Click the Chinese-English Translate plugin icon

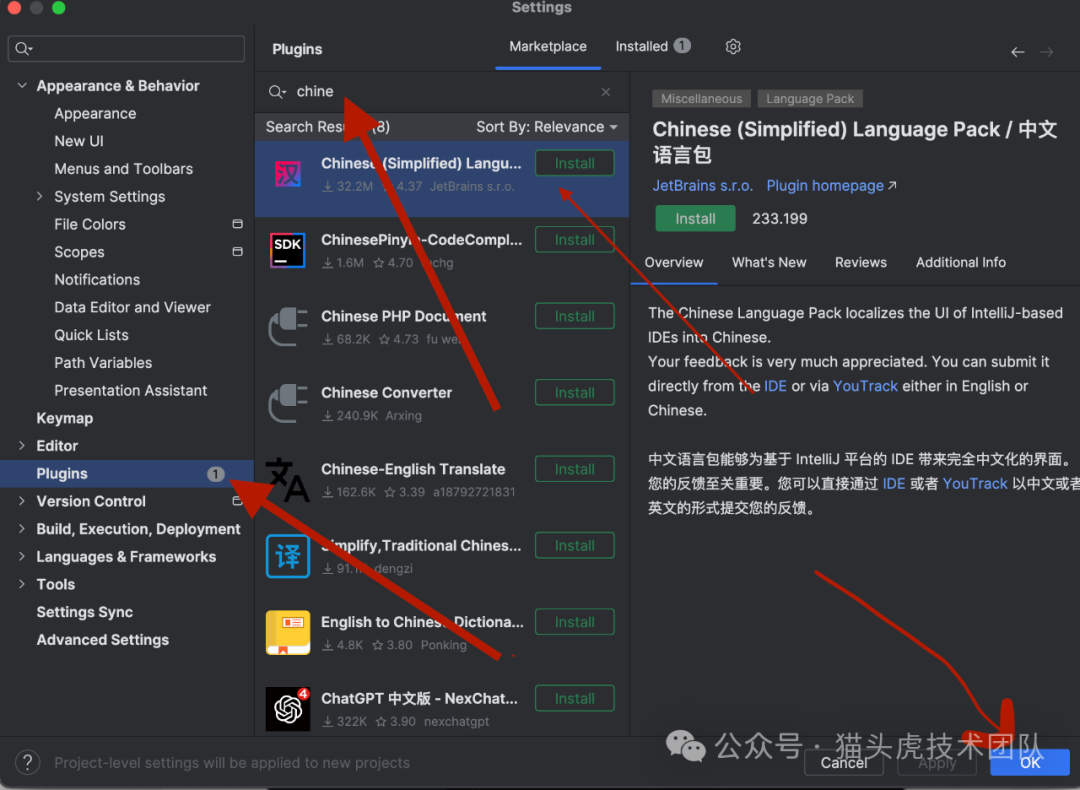(x=288, y=480)
